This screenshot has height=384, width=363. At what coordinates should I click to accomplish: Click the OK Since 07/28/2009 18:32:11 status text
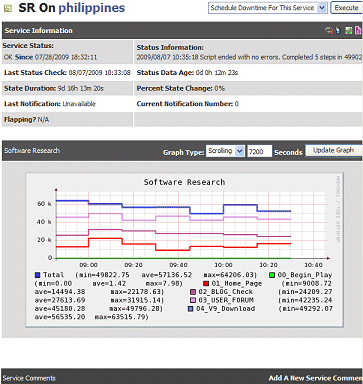(50, 57)
